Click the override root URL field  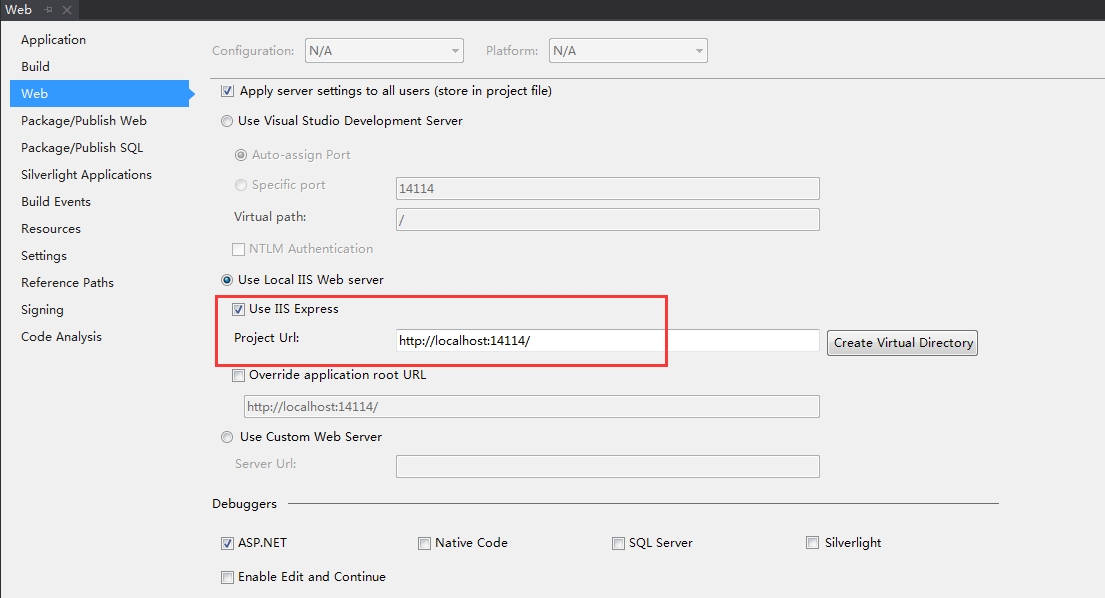[x=531, y=406]
